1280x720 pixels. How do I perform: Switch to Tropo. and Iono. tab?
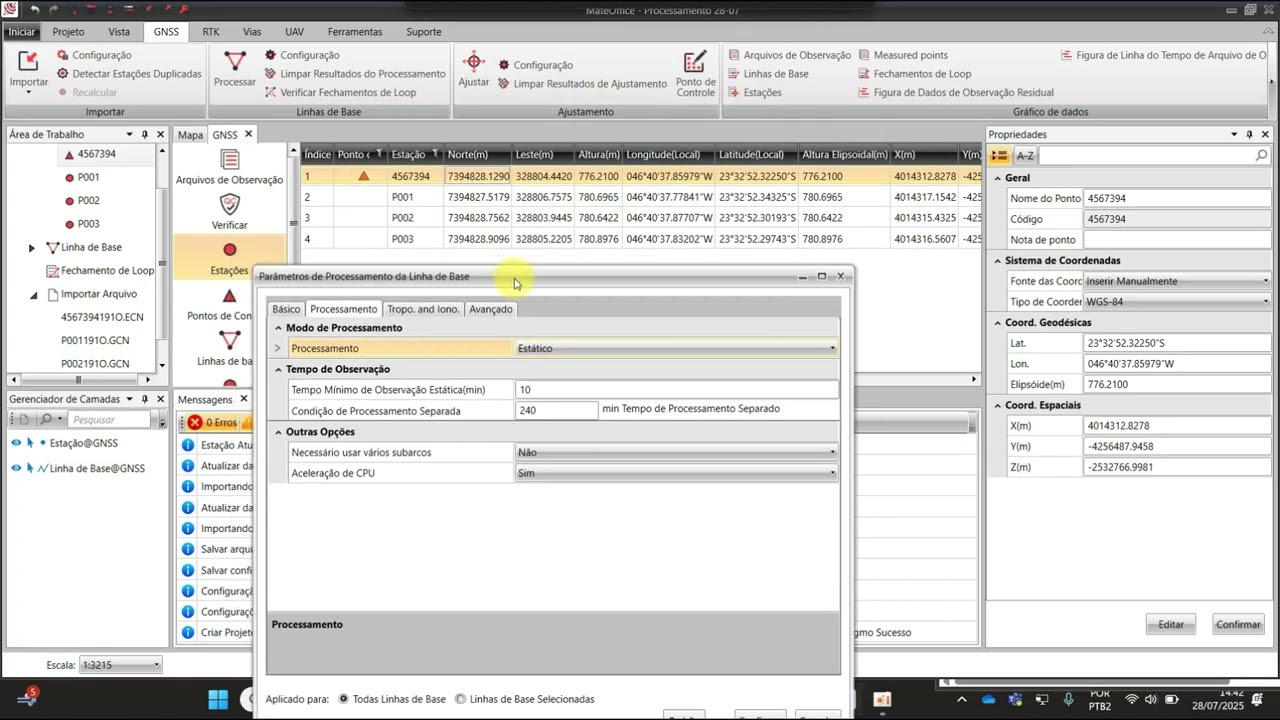pos(423,309)
